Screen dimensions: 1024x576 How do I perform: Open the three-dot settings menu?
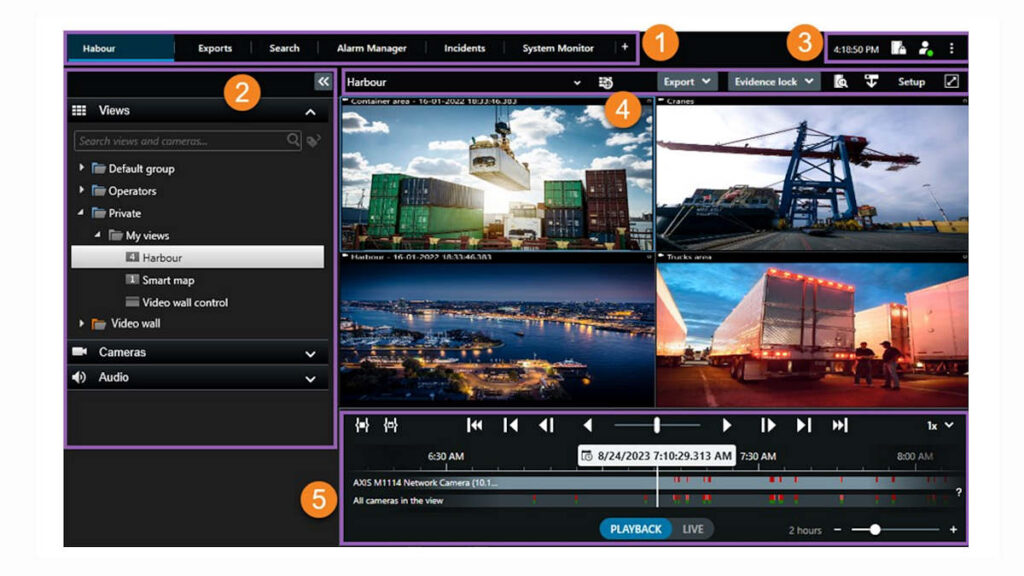click(x=951, y=48)
